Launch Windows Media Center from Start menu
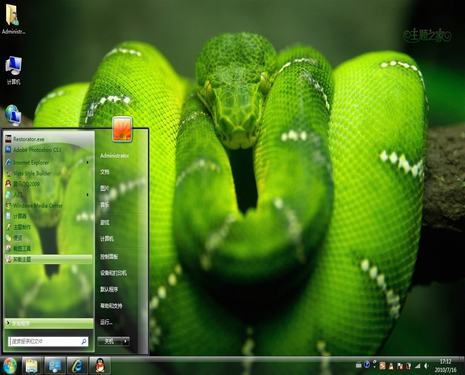The width and height of the screenshot is (465, 375). (x=49, y=205)
